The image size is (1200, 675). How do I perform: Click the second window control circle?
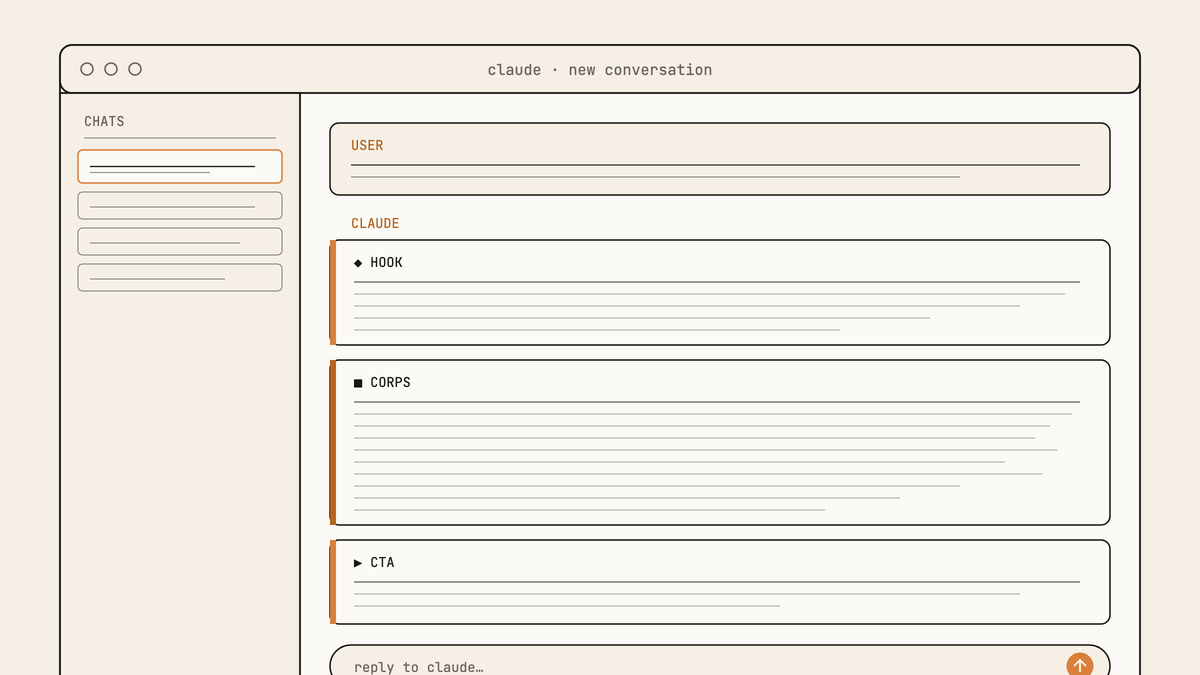[111, 69]
